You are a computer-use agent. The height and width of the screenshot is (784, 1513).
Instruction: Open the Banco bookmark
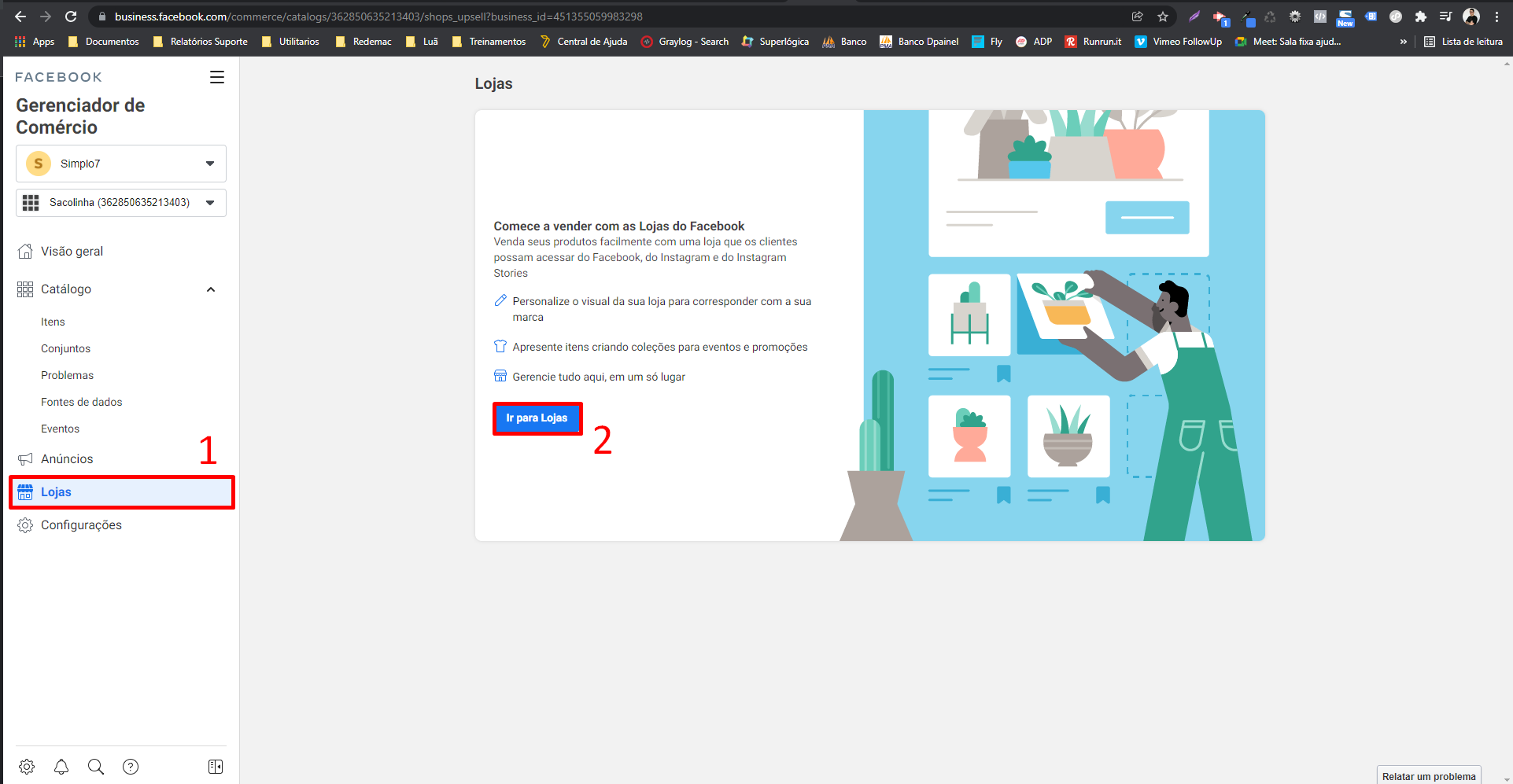[844, 42]
